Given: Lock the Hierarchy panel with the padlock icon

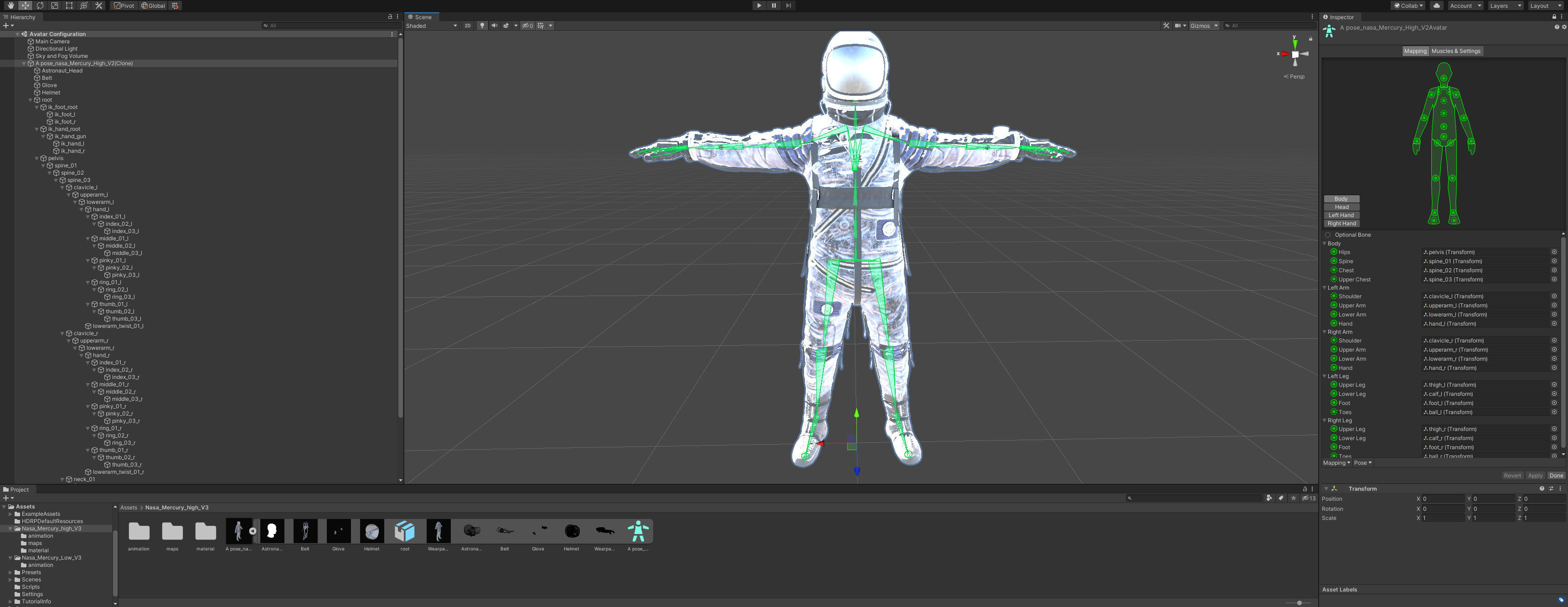Looking at the screenshot, I should click(390, 16).
